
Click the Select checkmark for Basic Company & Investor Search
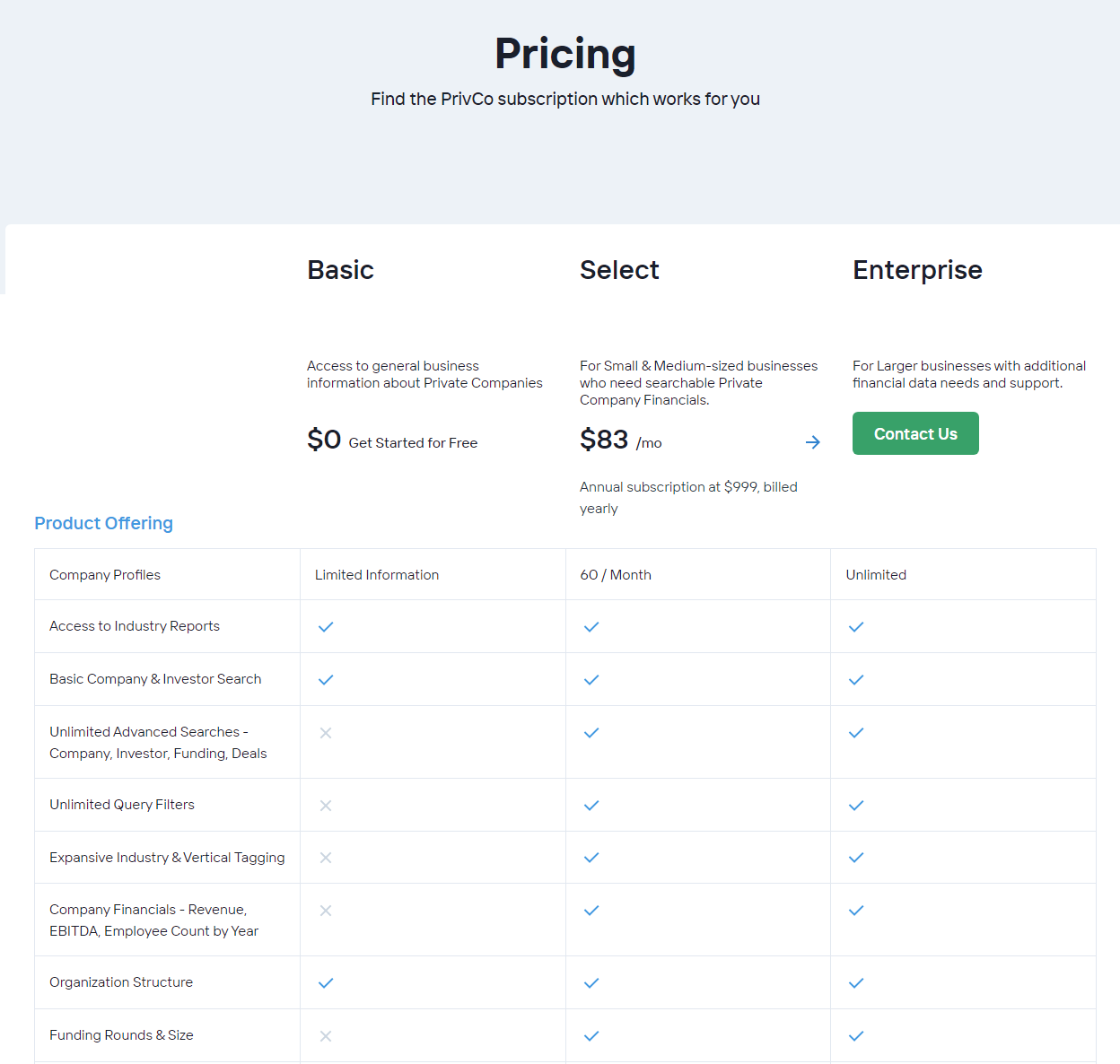(x=591, y=680)
